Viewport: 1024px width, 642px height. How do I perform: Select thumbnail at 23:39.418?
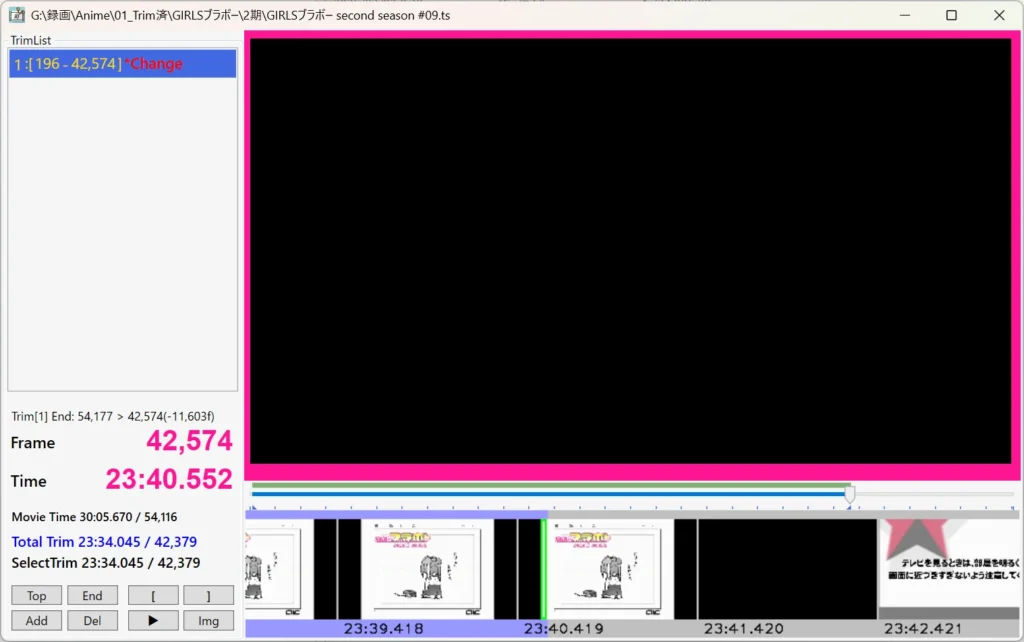coord(427,568)
